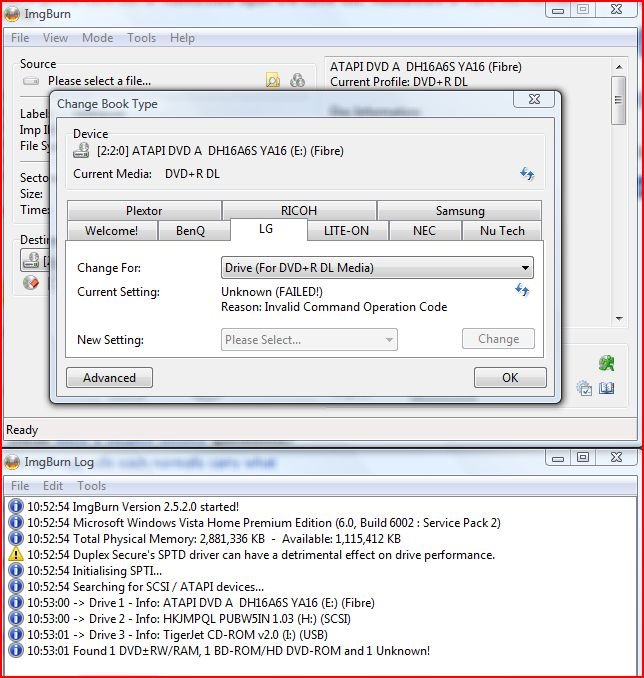Click log line 'Found 1 DVD±RW/RAM'

pos(228,651)
